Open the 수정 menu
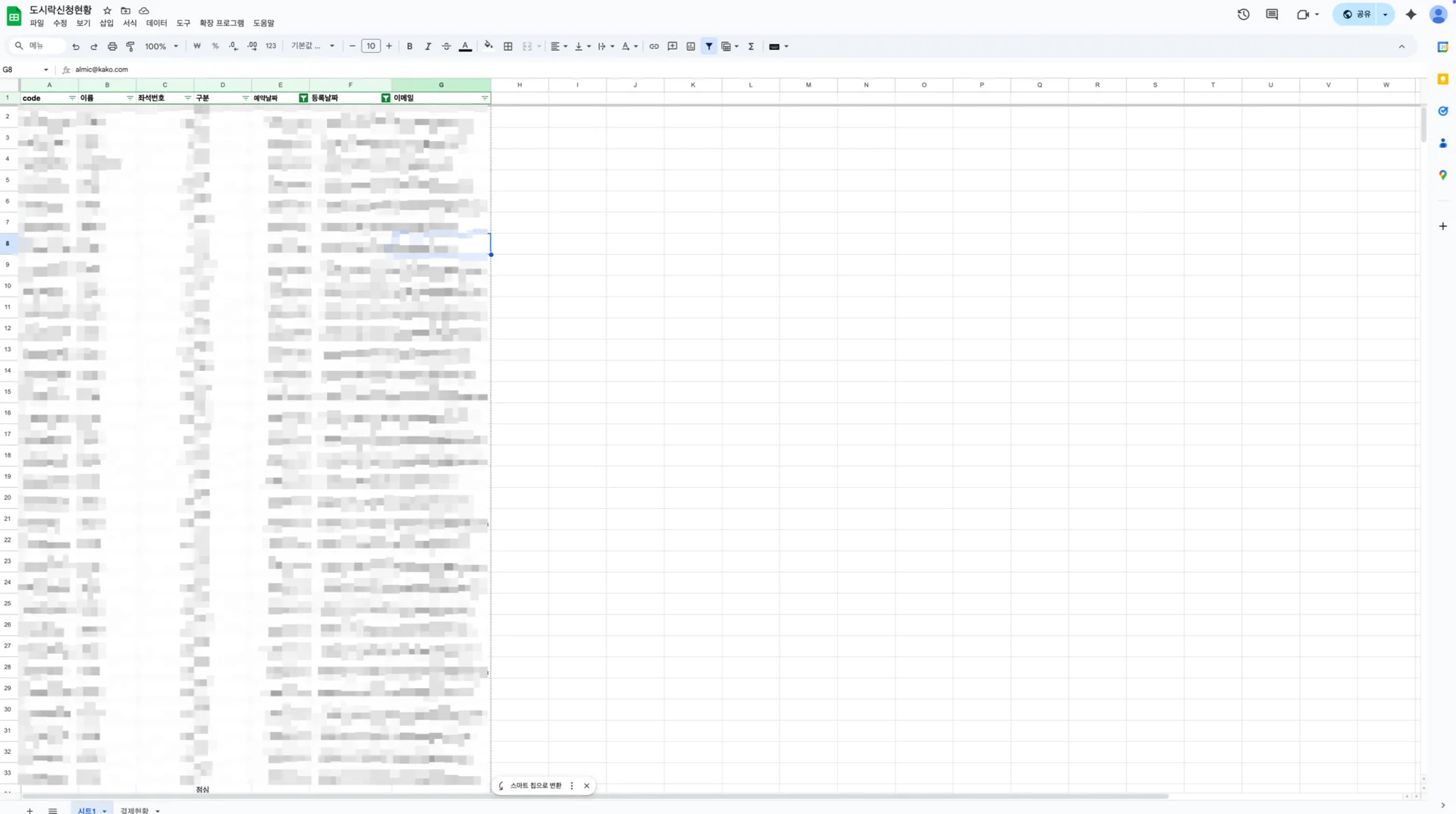The image size is (1456, 814). click(60, 24)
